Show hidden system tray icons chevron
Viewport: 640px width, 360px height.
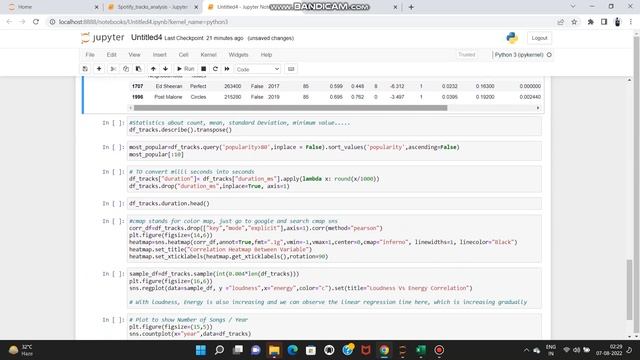526,350
